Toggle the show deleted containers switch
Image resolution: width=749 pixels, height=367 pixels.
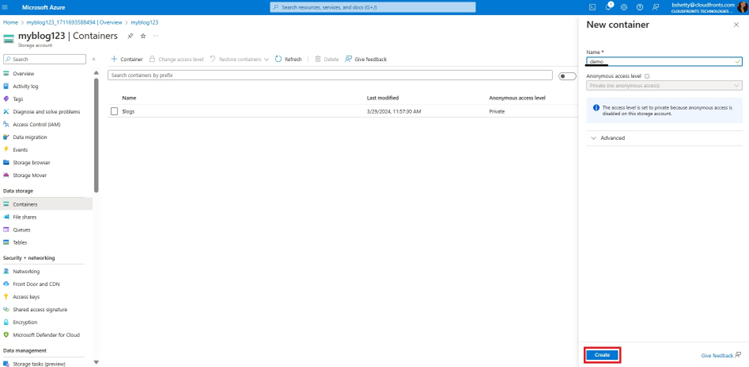point(567,76)
